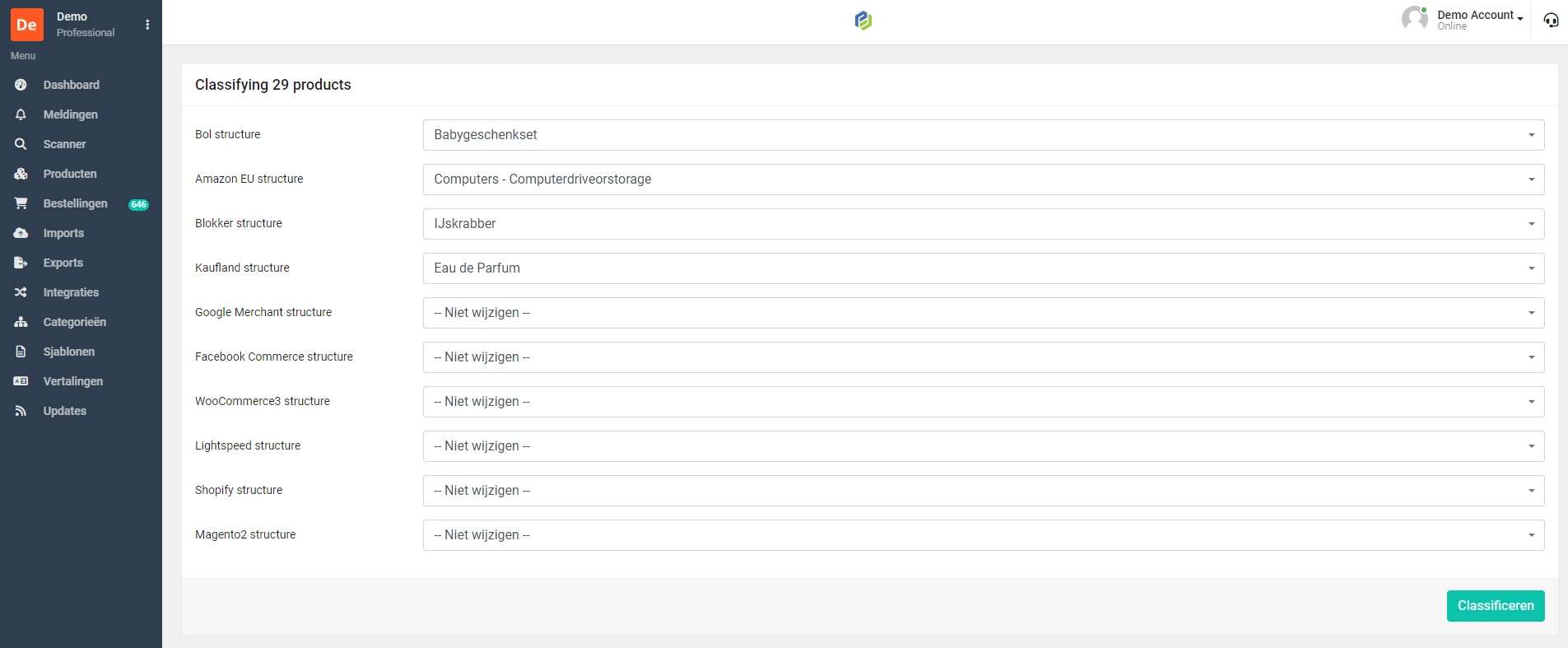Image resolution: width=1568 pixels, height=648 pixels.
Task: Open the support headset icon
Action: [x=1551, y=21]
